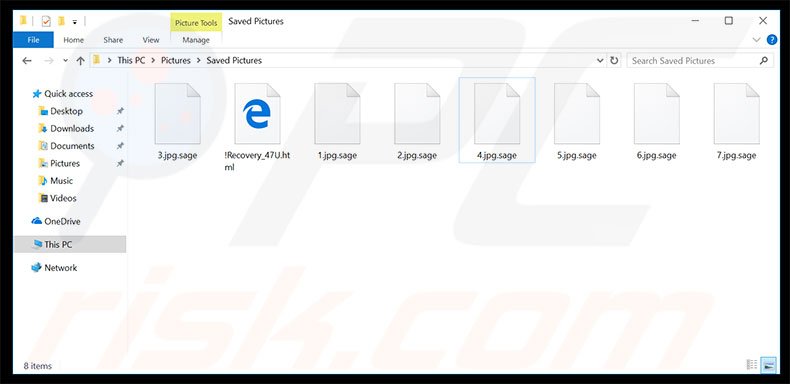
Task: Go up one folder level arrow
Action: [80, 60]
